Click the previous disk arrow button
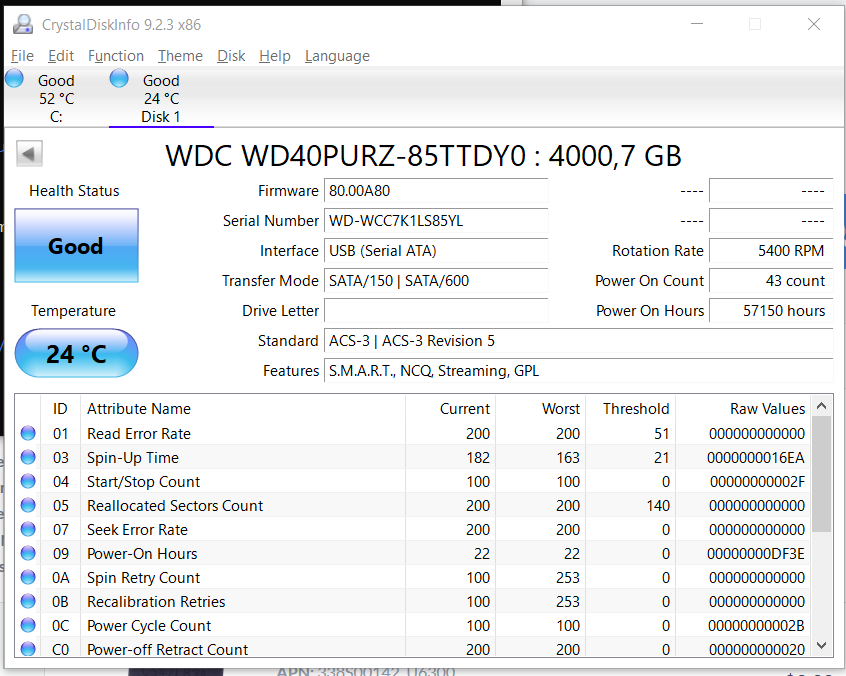 pos(29,154)
